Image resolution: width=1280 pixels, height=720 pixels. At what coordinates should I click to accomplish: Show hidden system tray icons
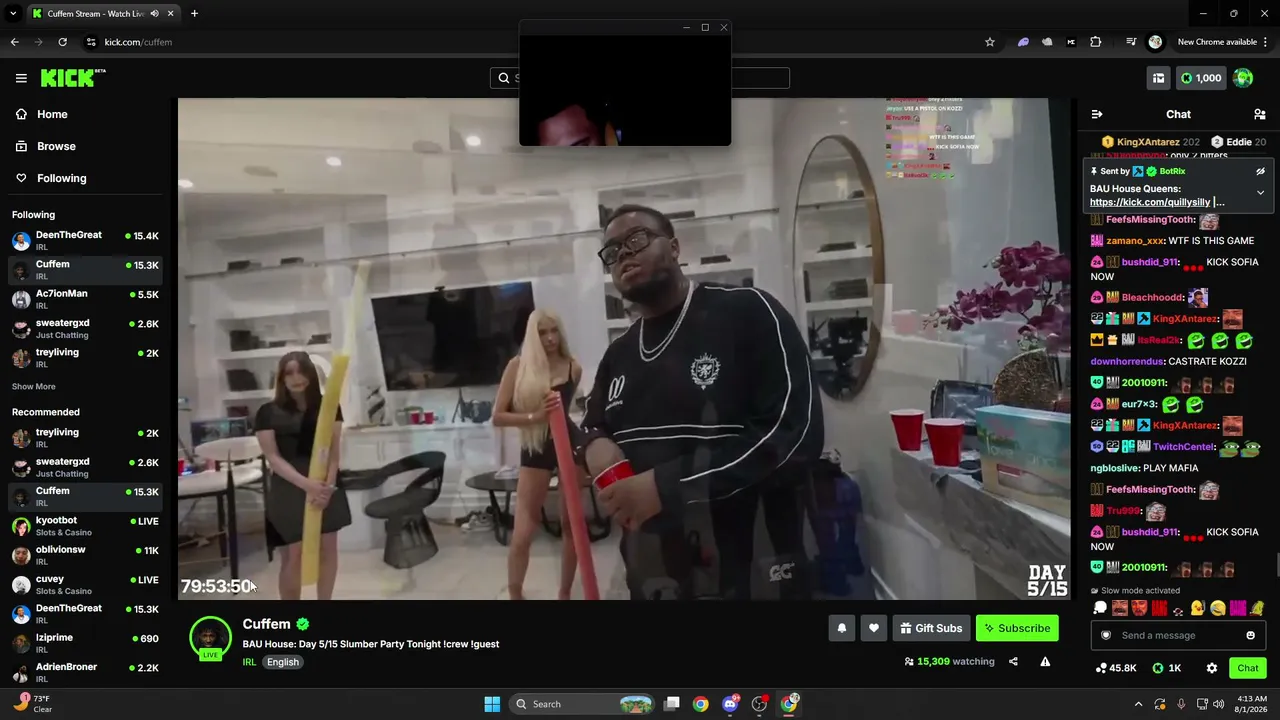(1138, 704)
